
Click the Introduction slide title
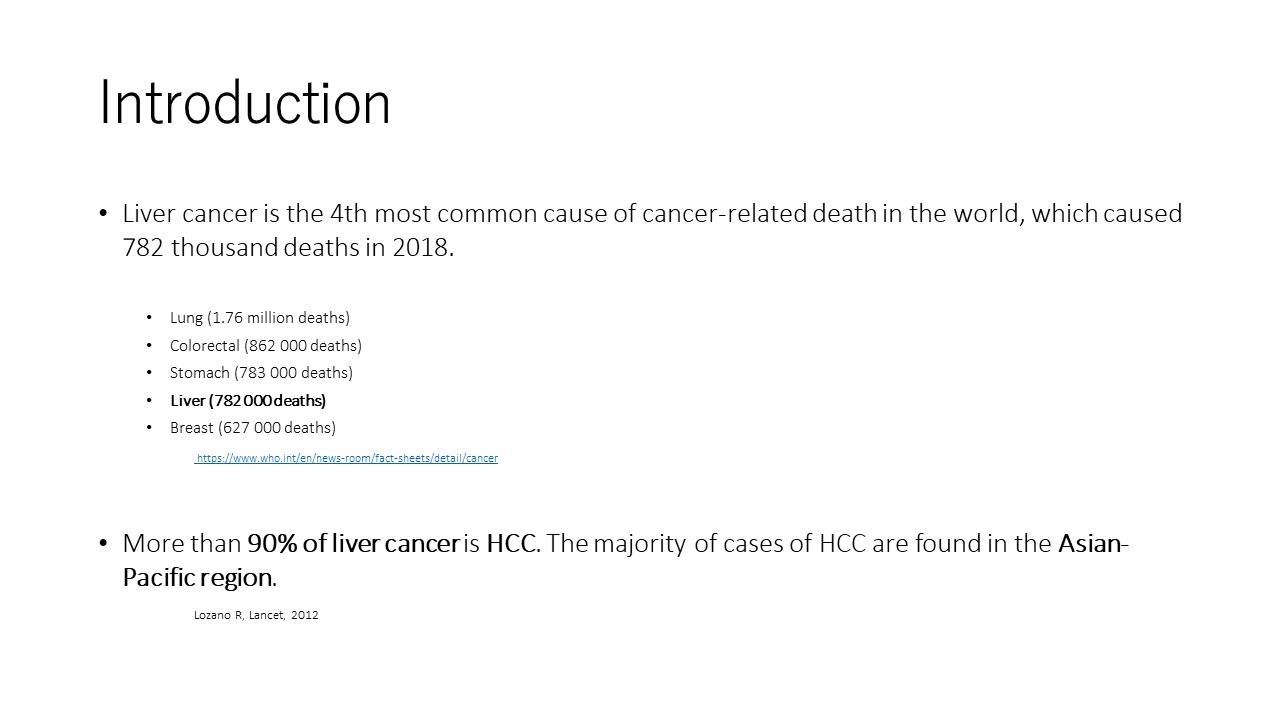pos(245,103)
